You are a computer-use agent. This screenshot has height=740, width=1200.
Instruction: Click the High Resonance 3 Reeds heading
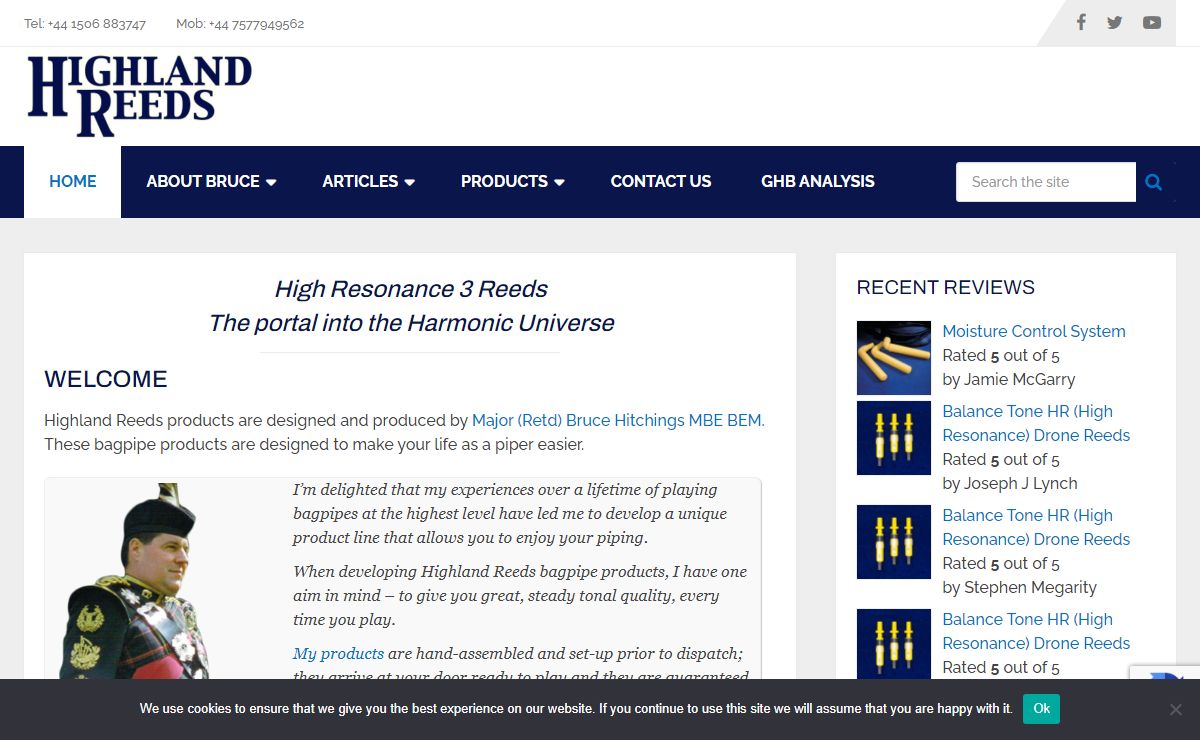(411, 289)
